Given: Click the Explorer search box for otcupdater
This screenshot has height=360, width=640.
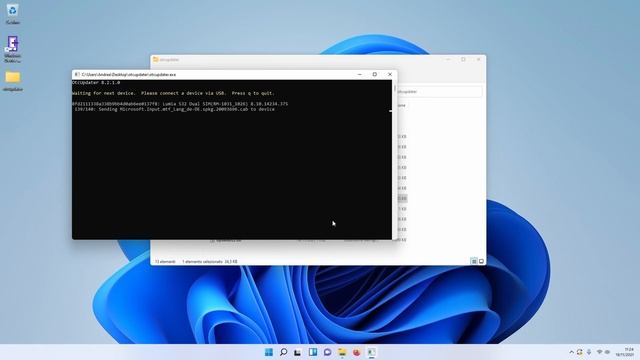Looking at the screenshot, I should tap(440, 92).
